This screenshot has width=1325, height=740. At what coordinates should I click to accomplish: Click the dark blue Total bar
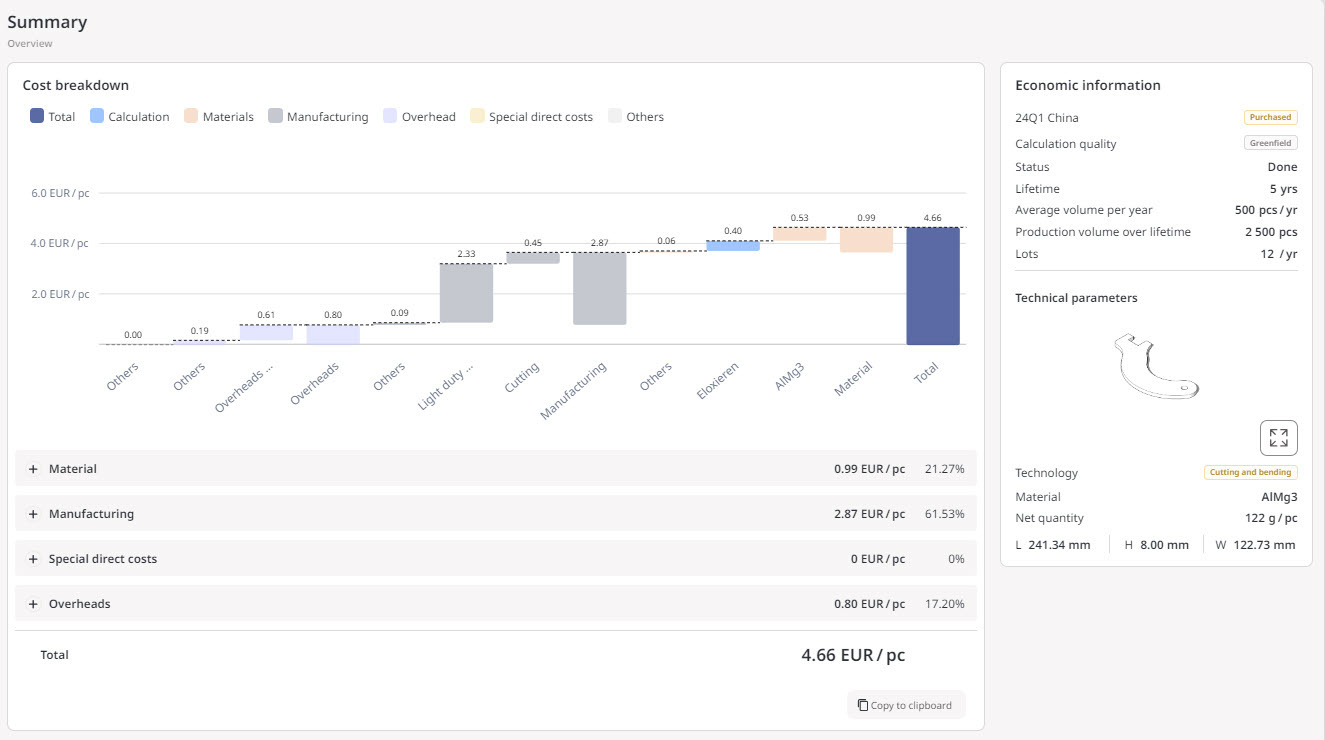tap(933, 286)
